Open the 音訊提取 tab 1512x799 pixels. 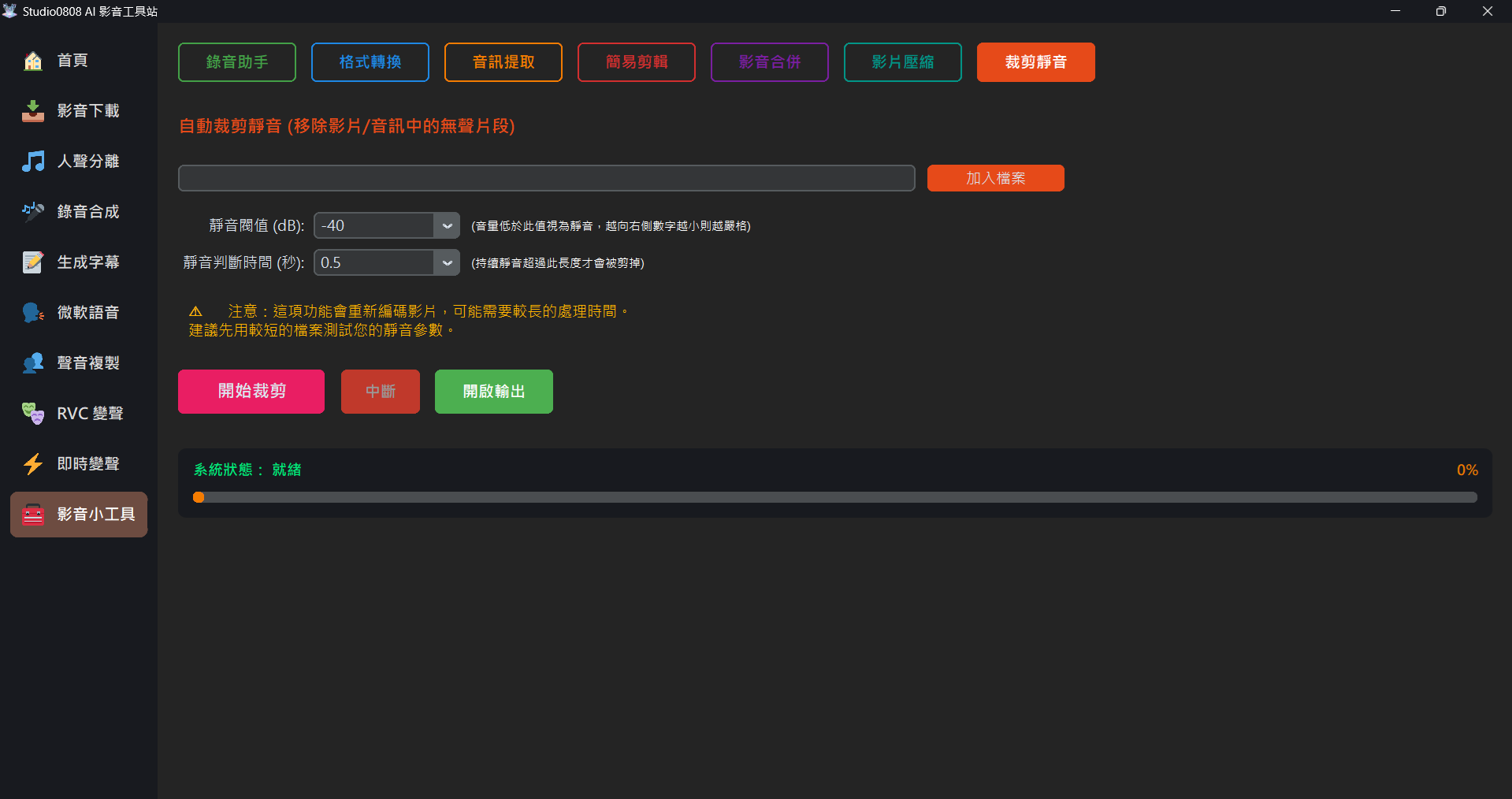pyautogui.click(x=503, y=62)
